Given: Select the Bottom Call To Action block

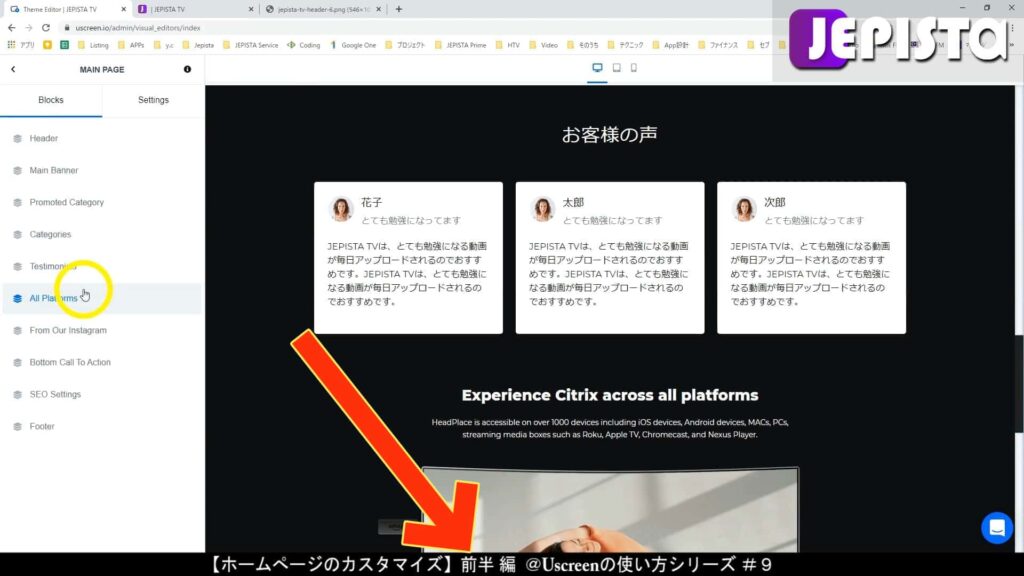Looking at the screenshot, I should pyautogui.click(x=102, y=362).
